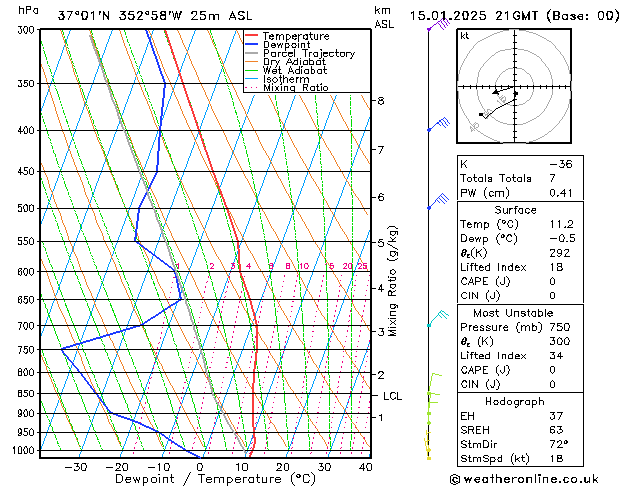Viewport: 629px width, 486px height.
Task: Click the Hodograph table heading
Action: pos(515,401)
